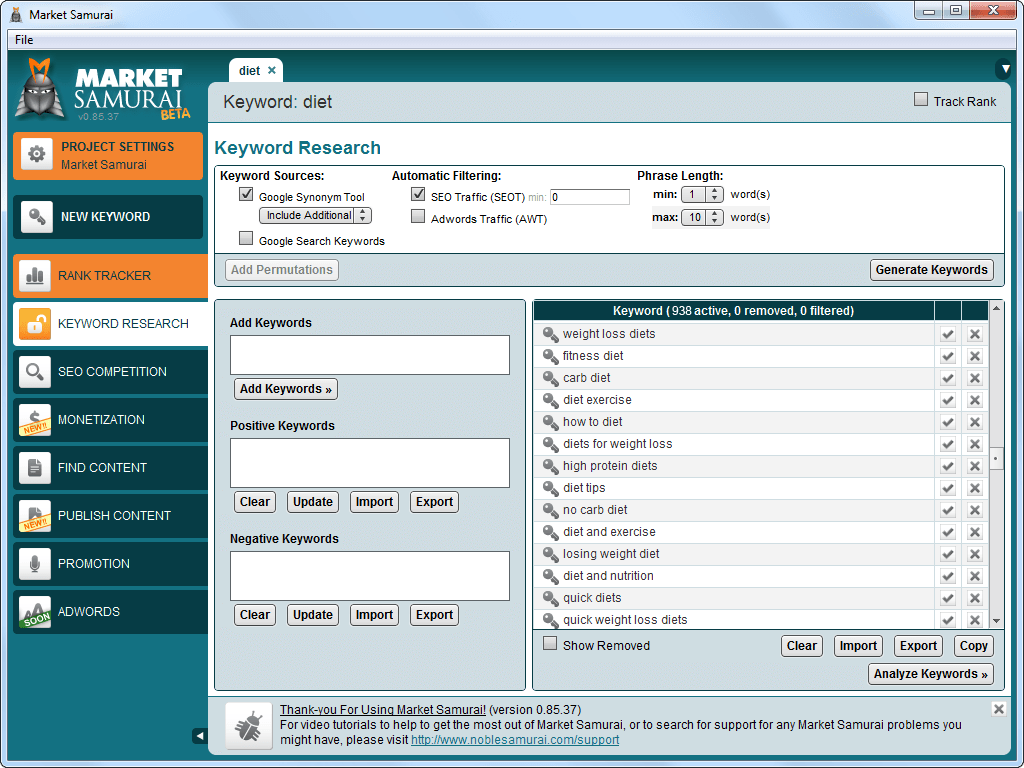Image resolution: width=1024 pixels, height=768 pixels.
Task: Click key icon beside 'carb diet'
Action: tap(550, 378)
